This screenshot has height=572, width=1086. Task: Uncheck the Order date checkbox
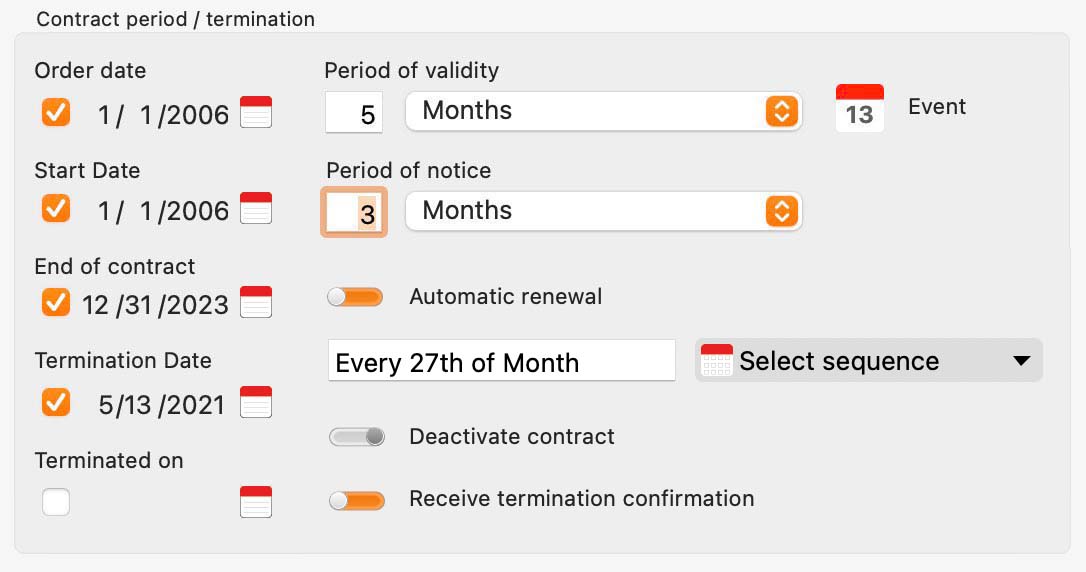click(55, 112)
